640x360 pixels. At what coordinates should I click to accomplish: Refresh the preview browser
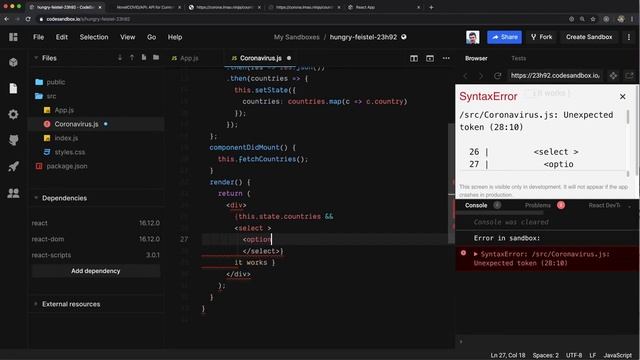pyautogui.click(x=497, y=76)
